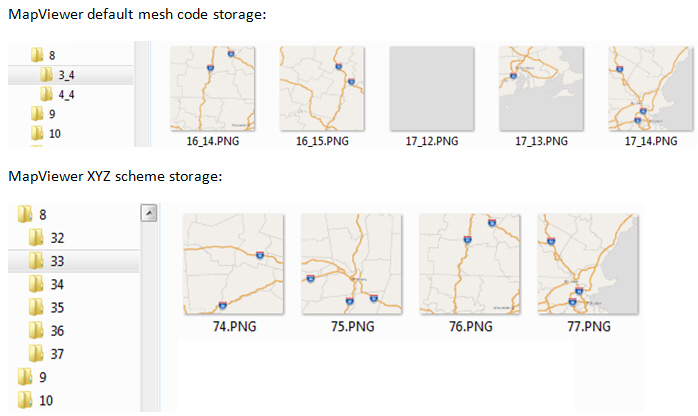The image size is (698, 416).
Task: Open the 77.PNG coastal tile
Action: [x=587, y=264]
